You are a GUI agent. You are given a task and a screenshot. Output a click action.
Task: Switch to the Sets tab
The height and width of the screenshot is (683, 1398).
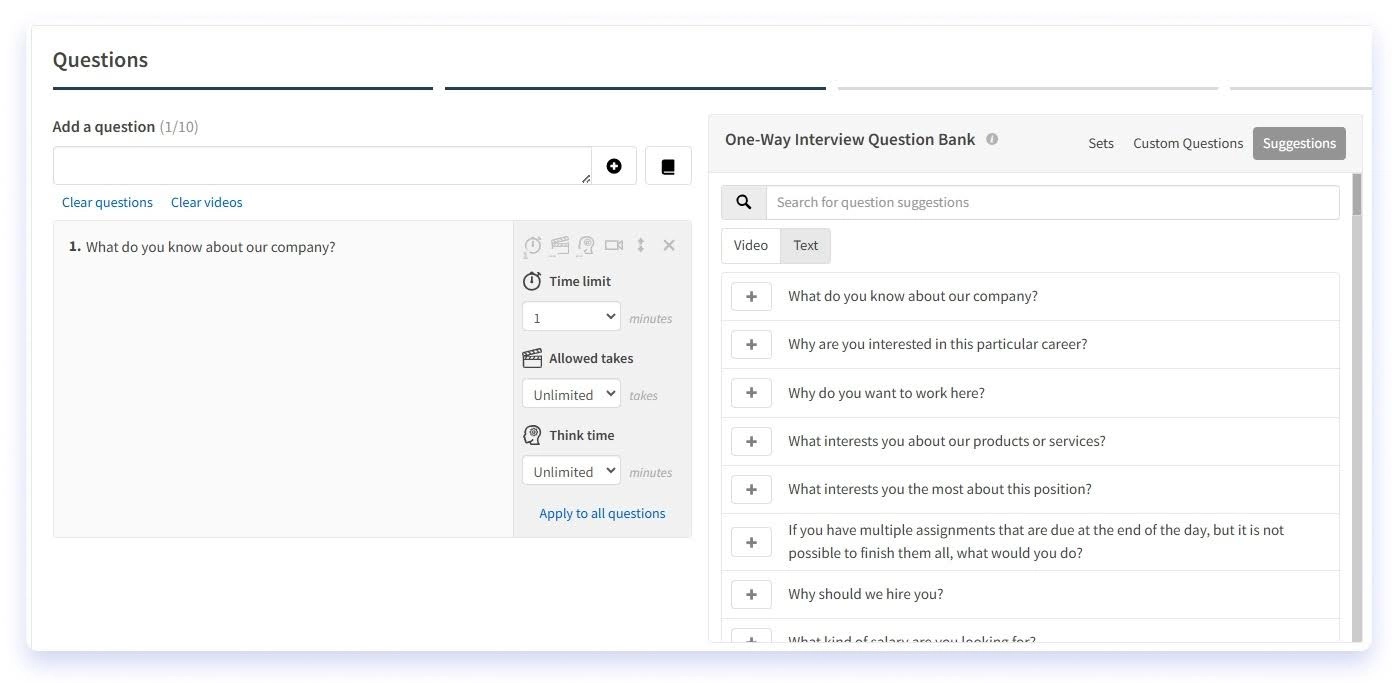[1101, 143]
